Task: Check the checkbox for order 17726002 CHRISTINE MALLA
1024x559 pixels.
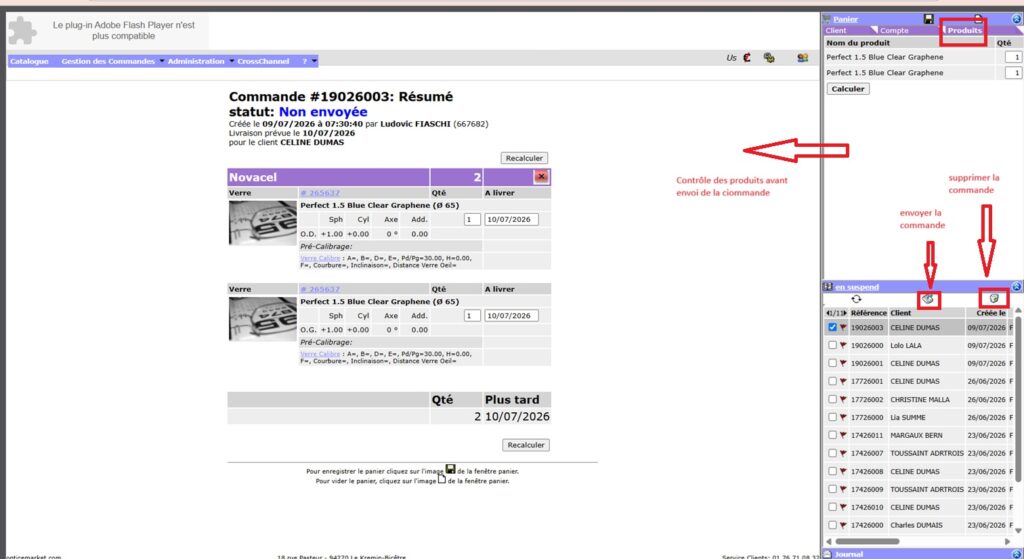Action: [832, 399]
